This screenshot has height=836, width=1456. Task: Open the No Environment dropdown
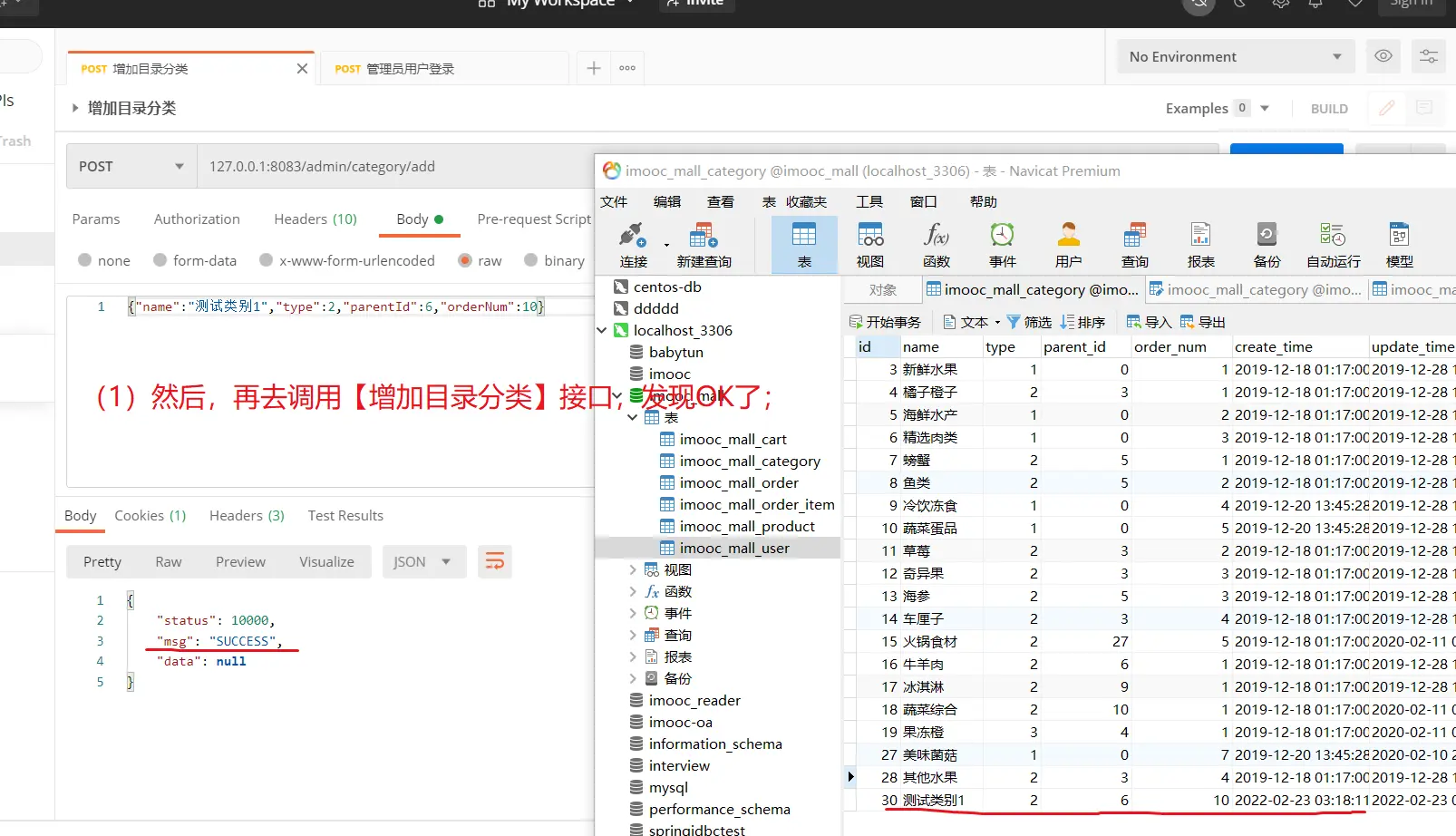point(1235,57)
